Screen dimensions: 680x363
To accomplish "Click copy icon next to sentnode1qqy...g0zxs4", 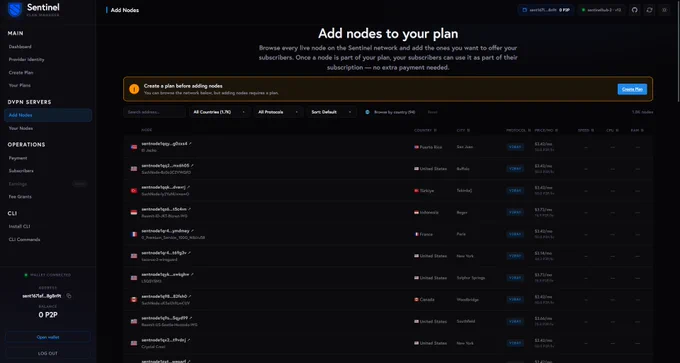I will point(190,143).
